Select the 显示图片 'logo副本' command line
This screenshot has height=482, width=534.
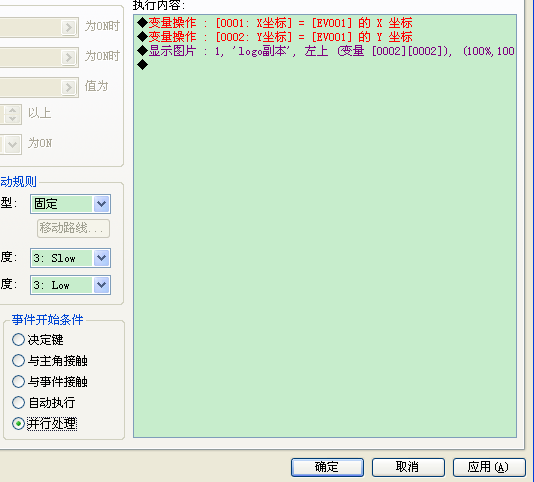325,51
